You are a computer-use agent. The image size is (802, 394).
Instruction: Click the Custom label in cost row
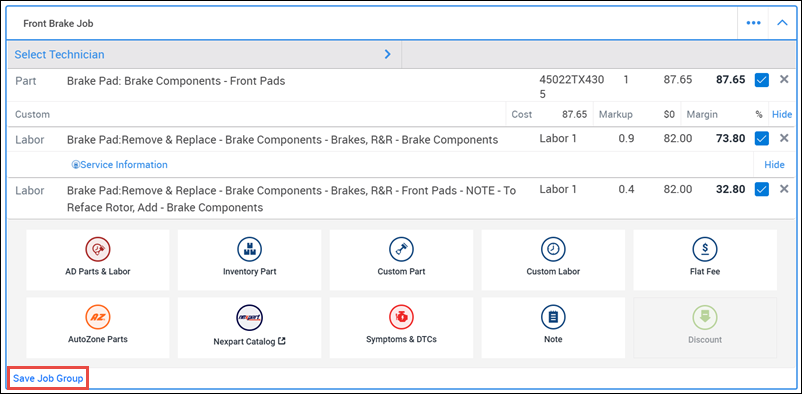click(33, 115)
